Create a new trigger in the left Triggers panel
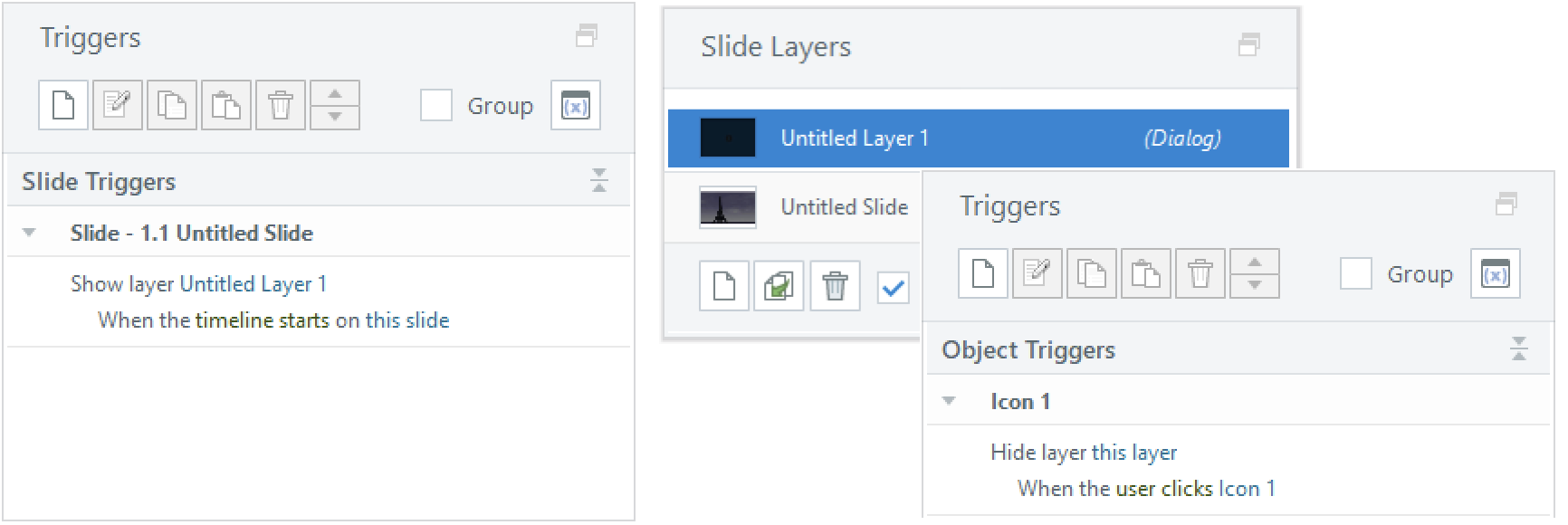This screenshot has width=1568, height=525. 63,105
